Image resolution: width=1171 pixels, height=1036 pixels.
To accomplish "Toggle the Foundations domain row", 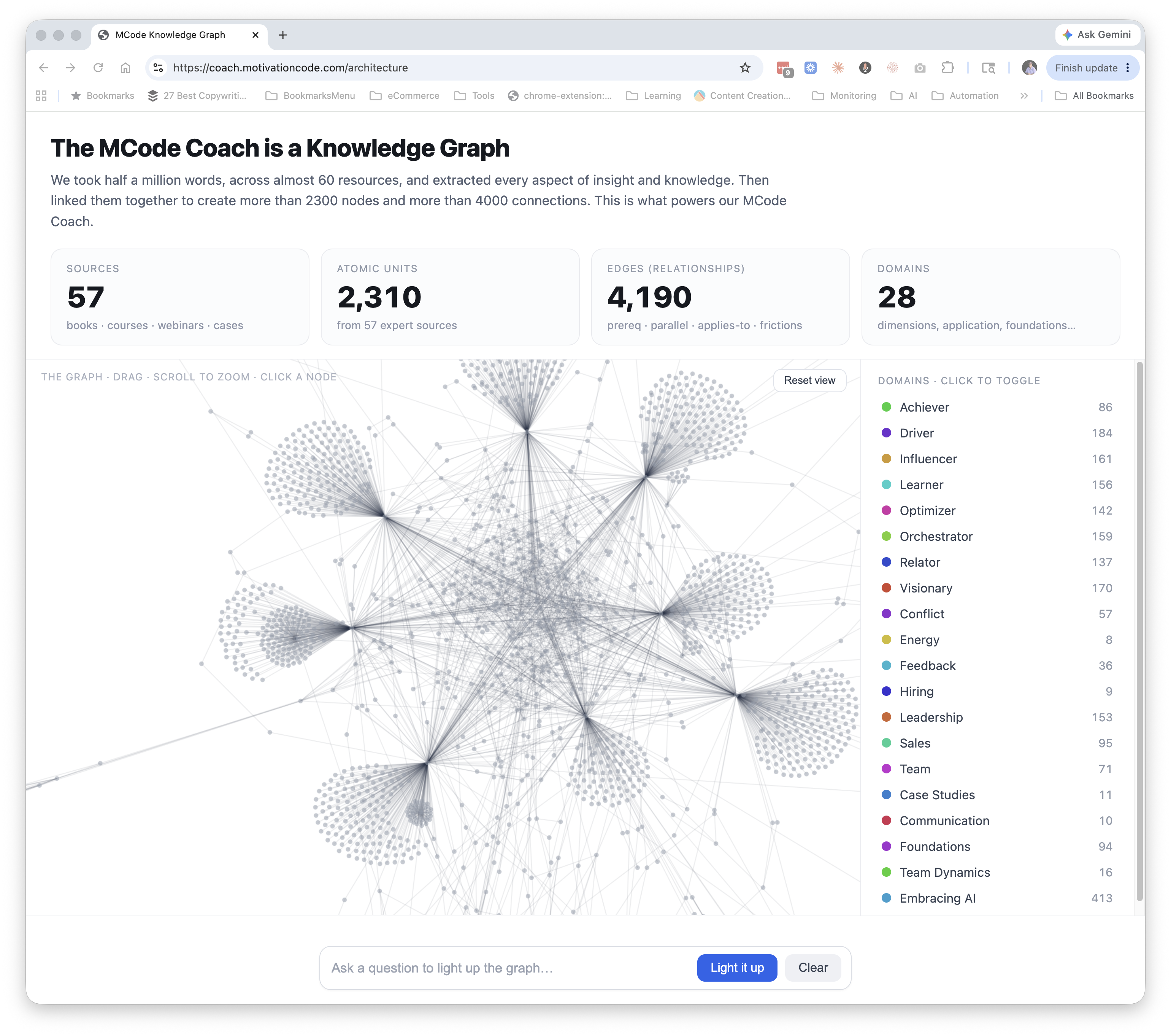I will pyautogui.click(x=996, y=846).
